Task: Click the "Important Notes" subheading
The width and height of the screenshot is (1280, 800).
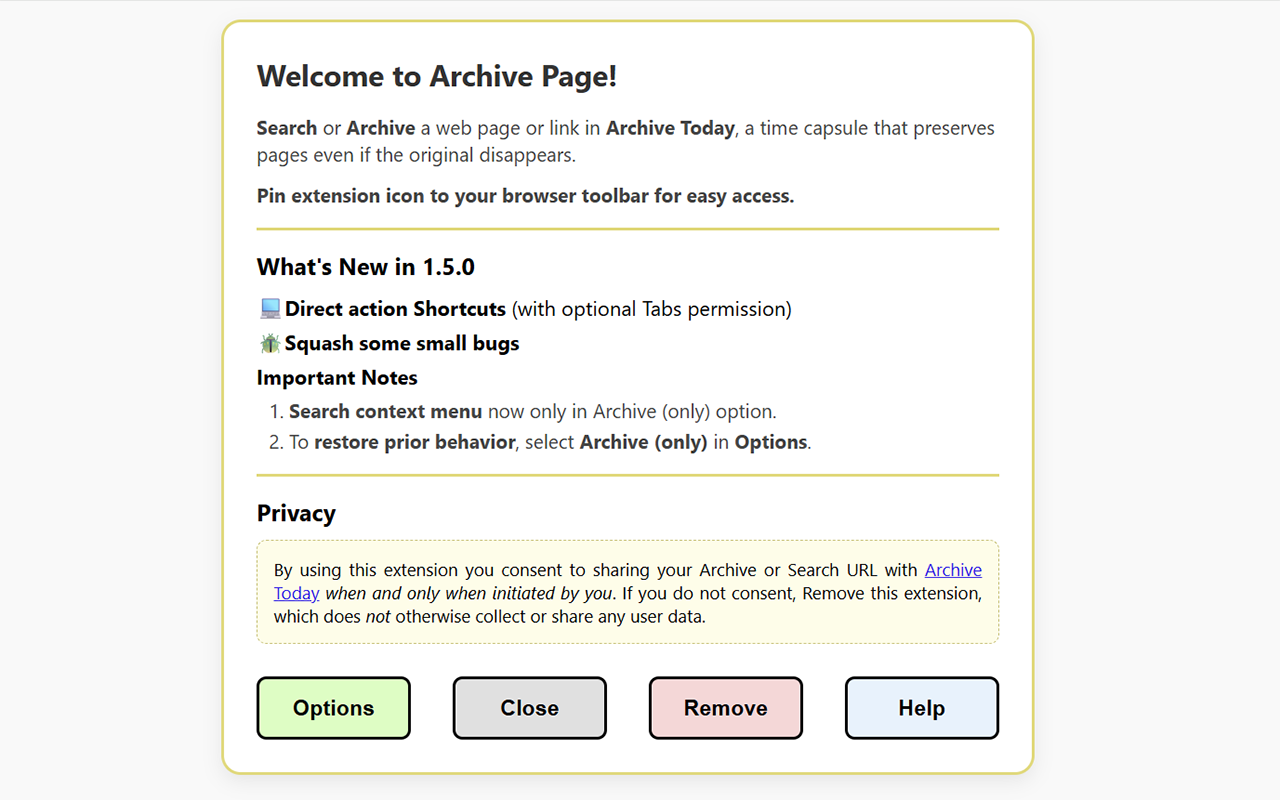Action: 337,378
